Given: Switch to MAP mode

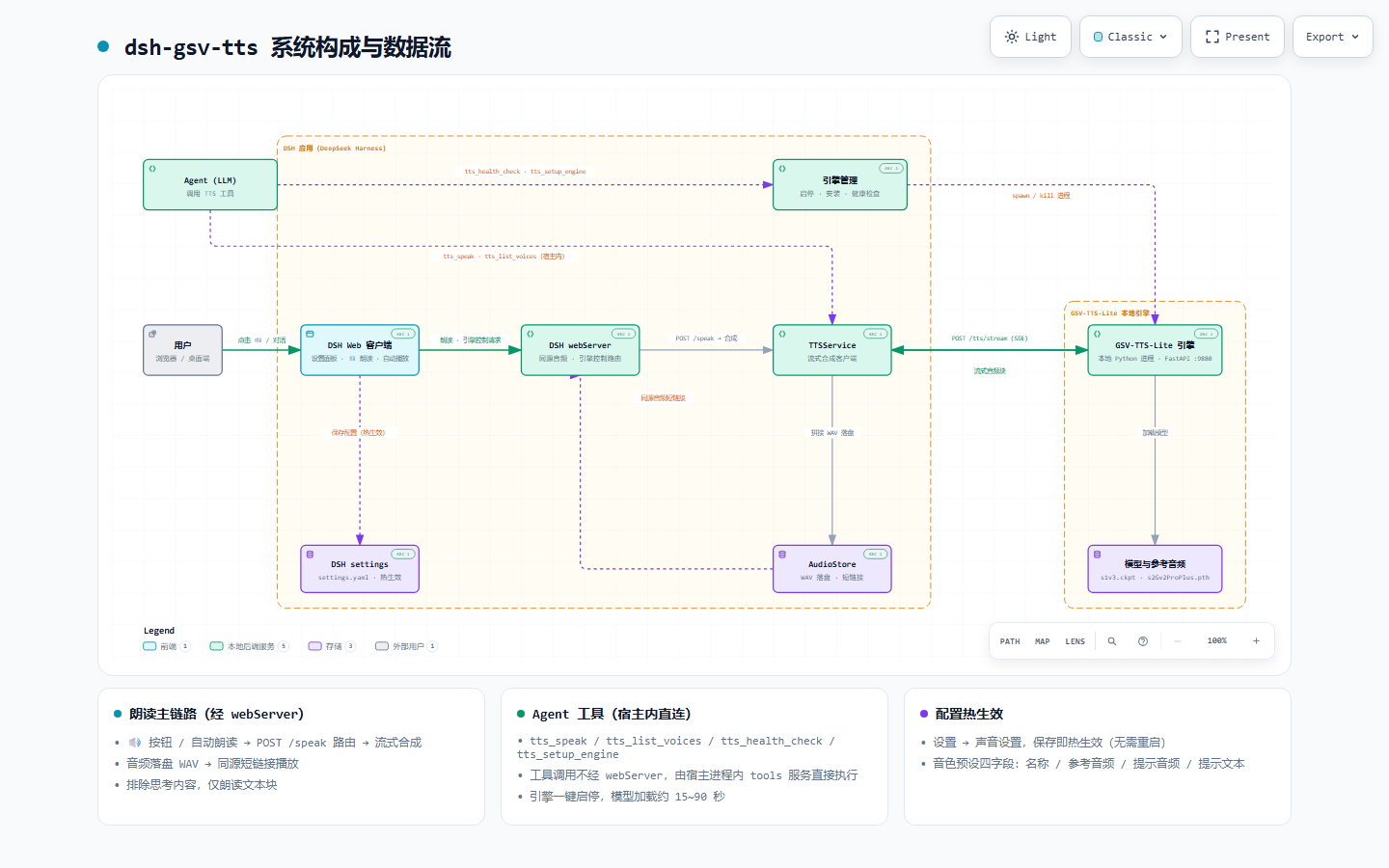Looking at the screenshot, I should [x=1043, y=641].
